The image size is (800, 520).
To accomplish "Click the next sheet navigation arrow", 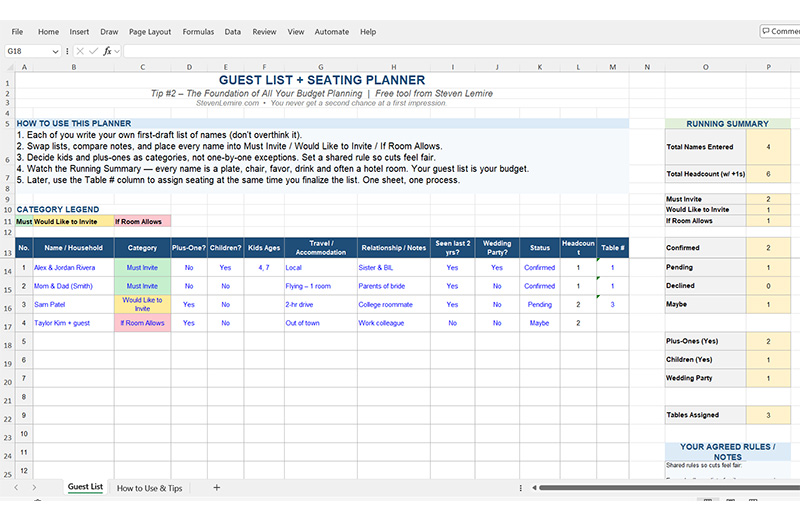I will (34, 488).
